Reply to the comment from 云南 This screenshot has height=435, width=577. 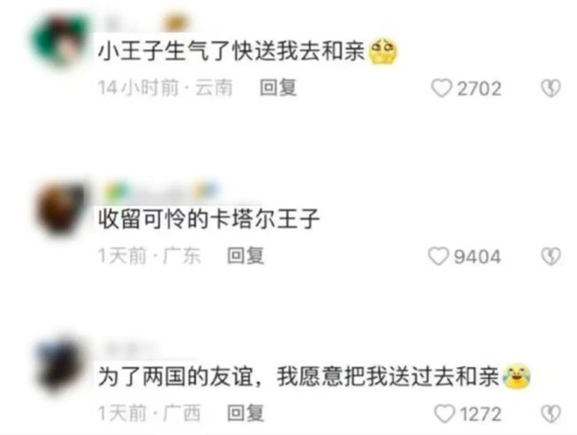(x=278, y=88)
